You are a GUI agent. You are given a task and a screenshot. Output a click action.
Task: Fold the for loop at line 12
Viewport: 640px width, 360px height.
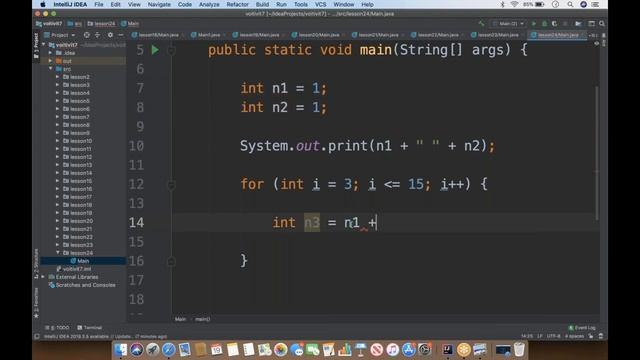(171, 184)
